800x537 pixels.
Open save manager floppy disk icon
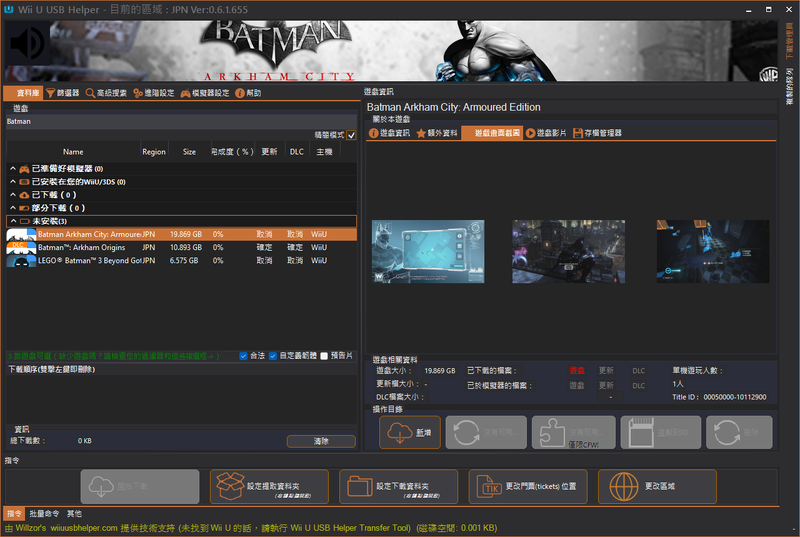coord(578,133)
